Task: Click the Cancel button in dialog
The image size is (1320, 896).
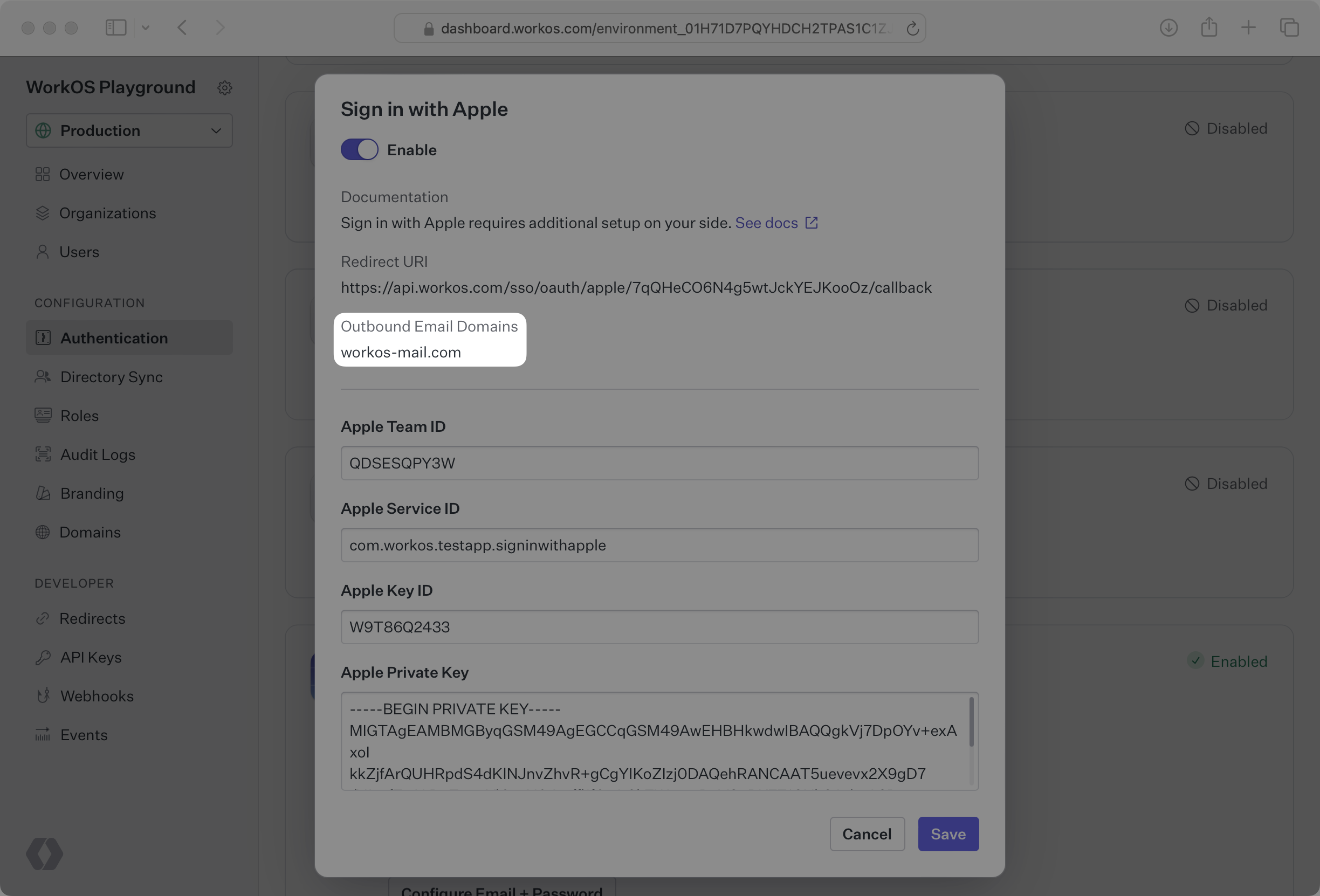Action: pyautogui.click(x=866, y=833)
